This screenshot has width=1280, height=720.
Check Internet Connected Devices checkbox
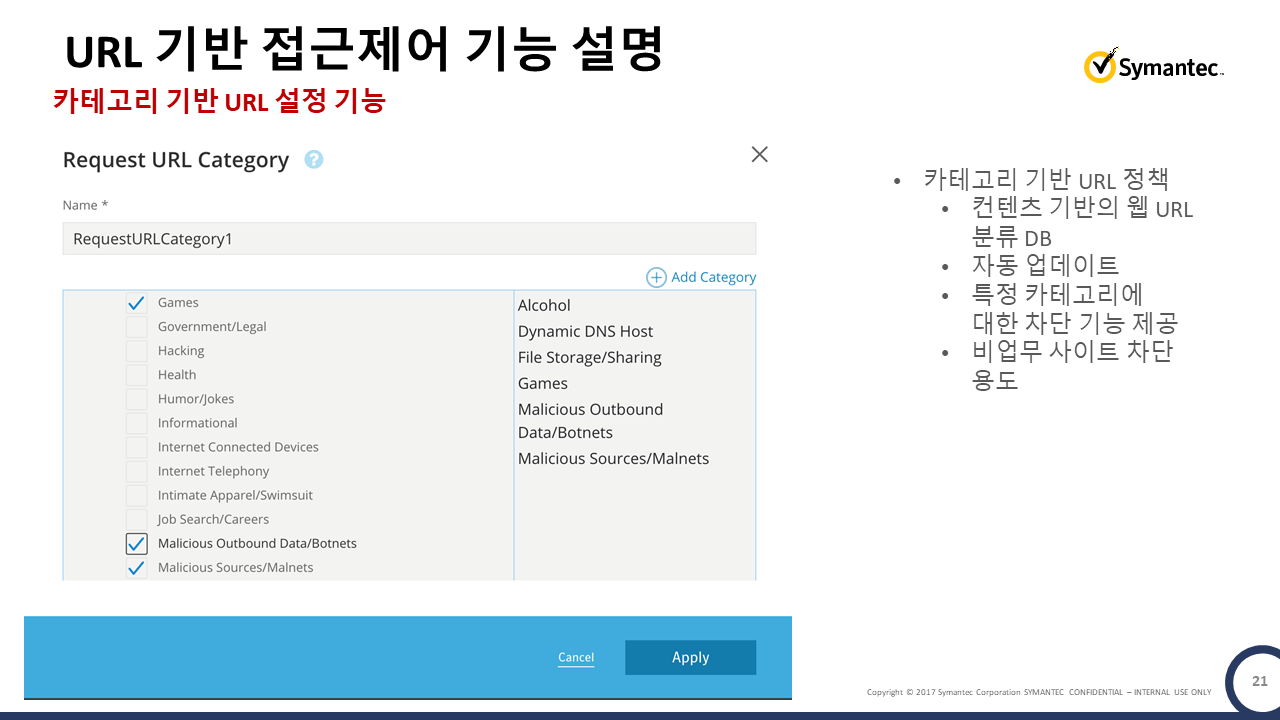(137, 447)
